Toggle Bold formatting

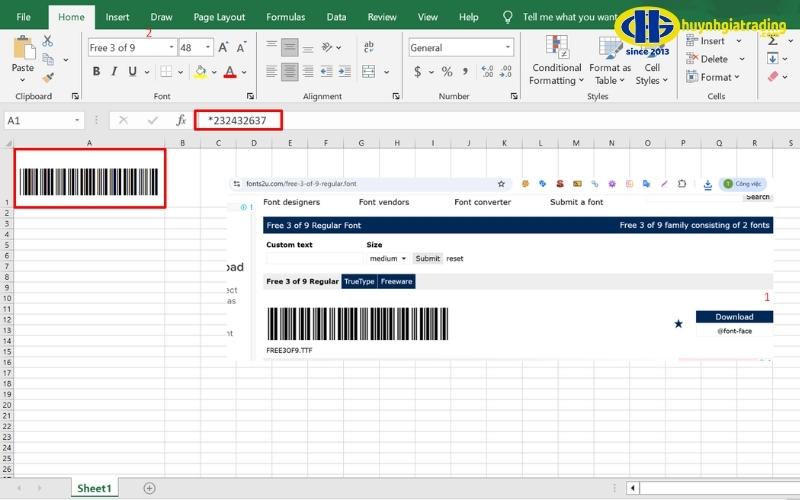pos(96,71)
